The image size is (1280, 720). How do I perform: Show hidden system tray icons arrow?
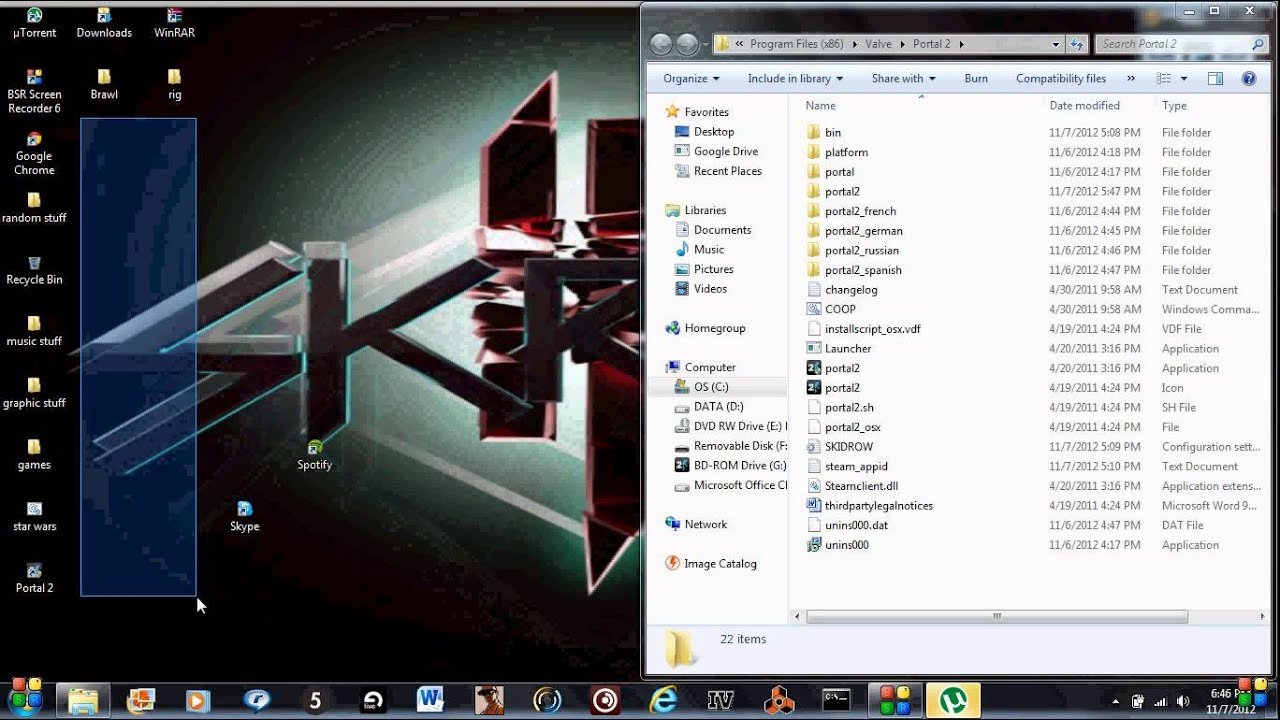1116,701
